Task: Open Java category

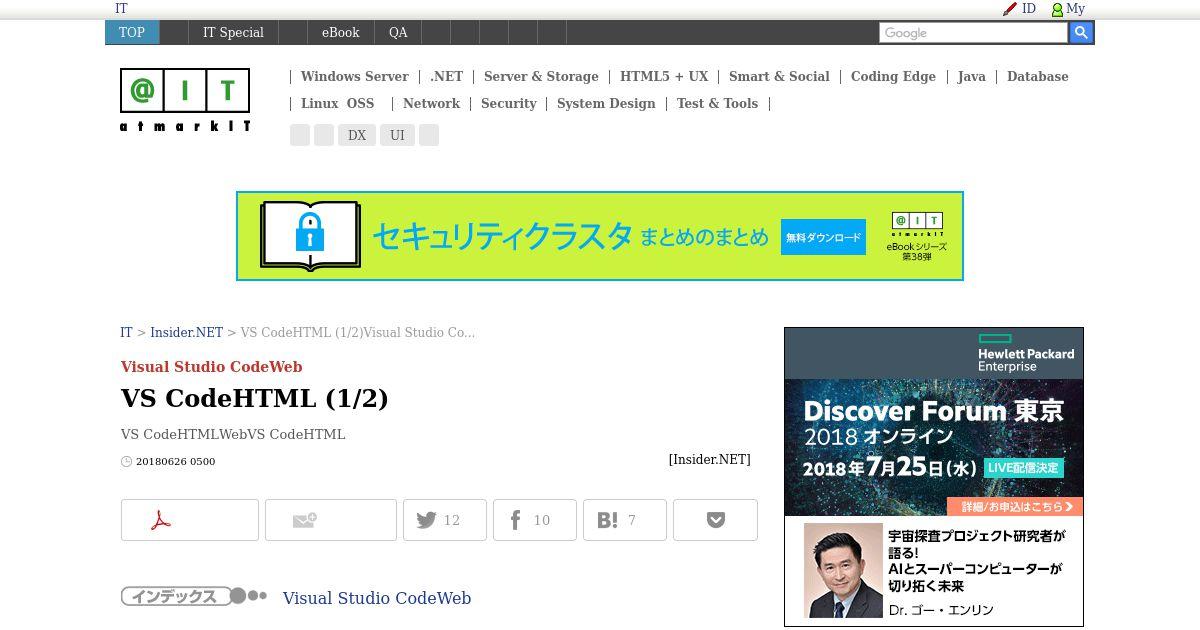Action: [971, 76]
